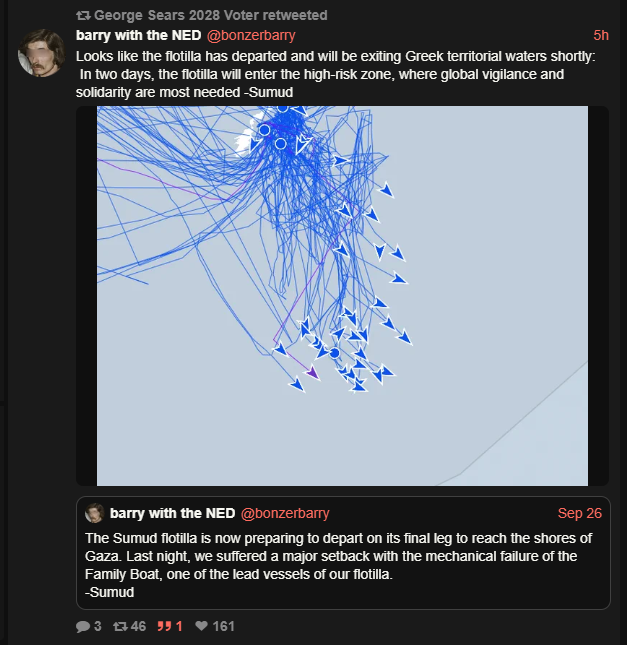Click the like count number 161
627x645 pixels.
[223, 626]
